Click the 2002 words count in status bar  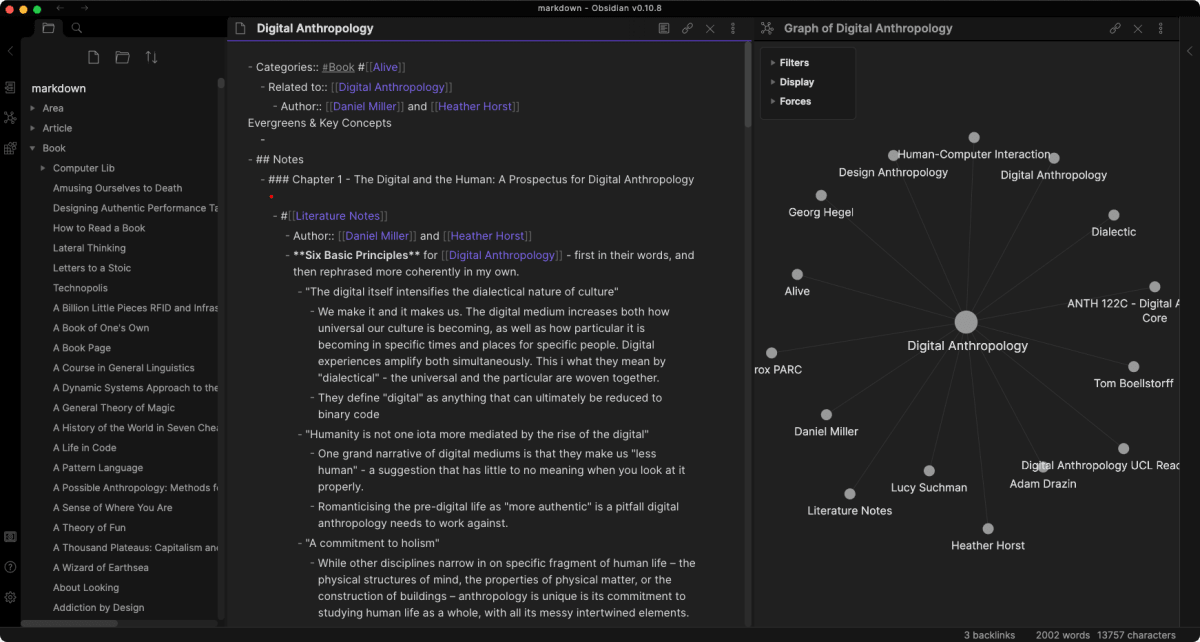point(1061,635)
